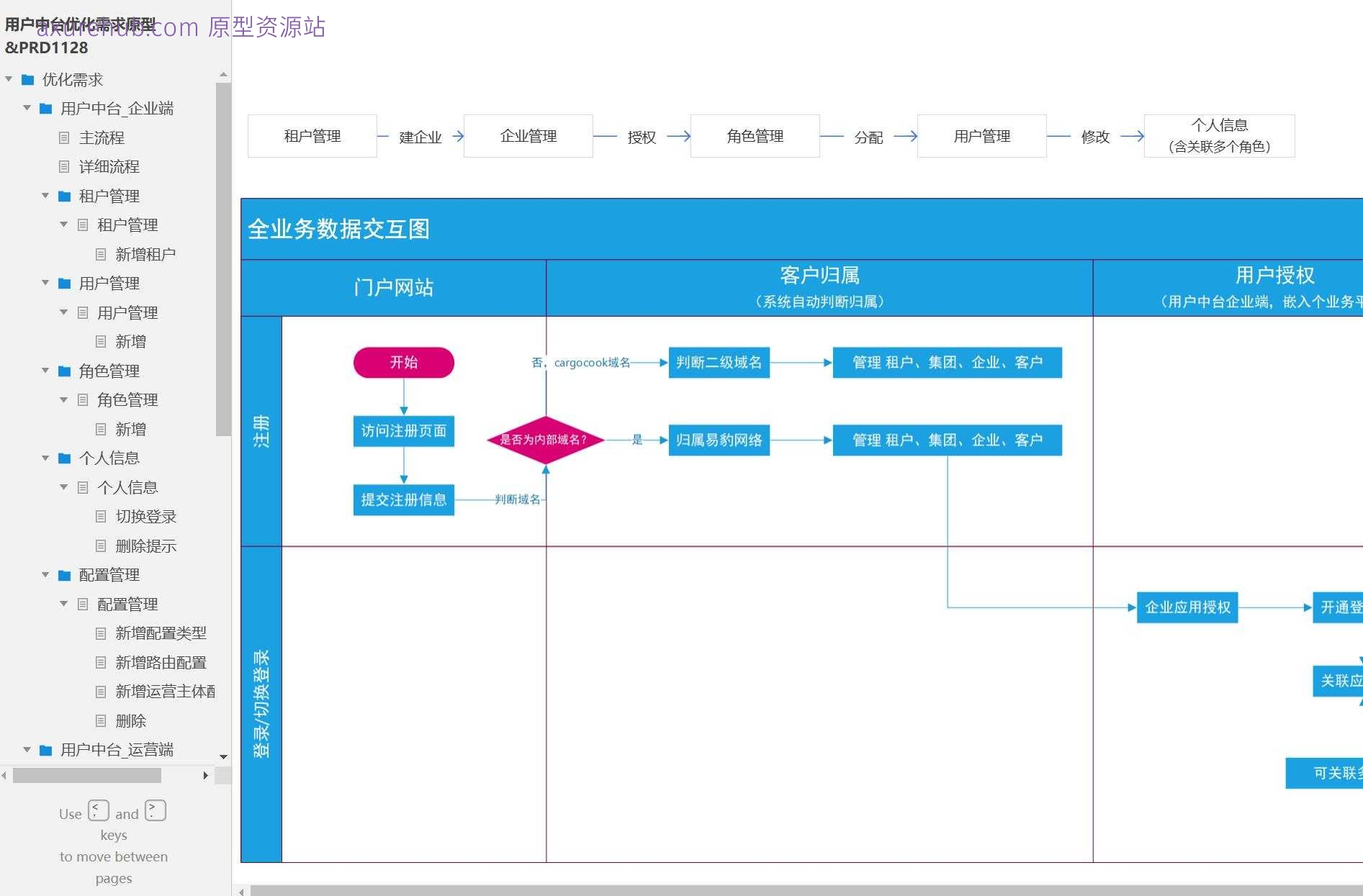Screen dimensions: 1363x896
Task: Click the 切换登录 page icon
Action: [101, 516]
